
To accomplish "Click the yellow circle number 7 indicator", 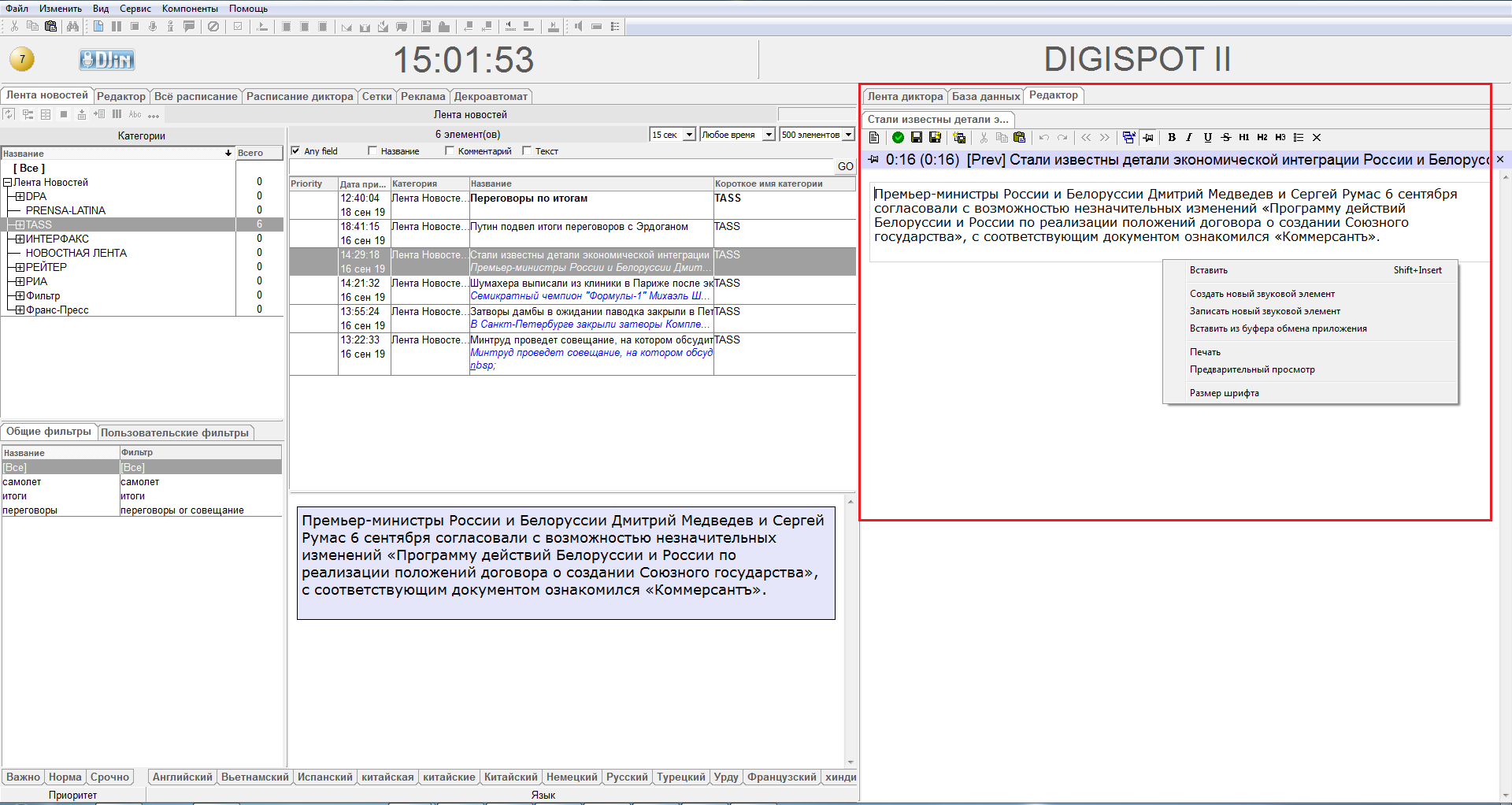I will point(22,59).
